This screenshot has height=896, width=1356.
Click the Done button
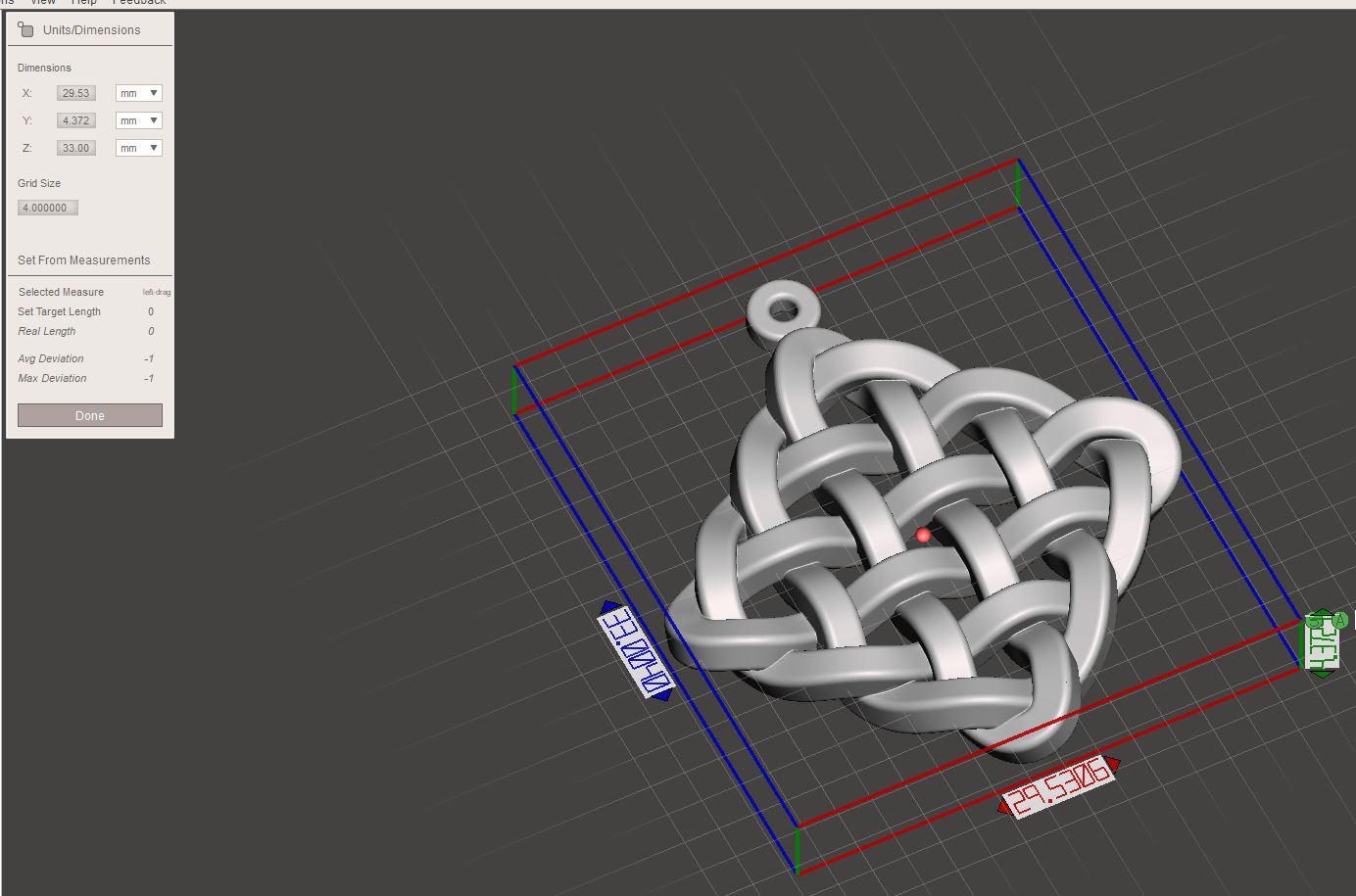click(x=90, y=415)
